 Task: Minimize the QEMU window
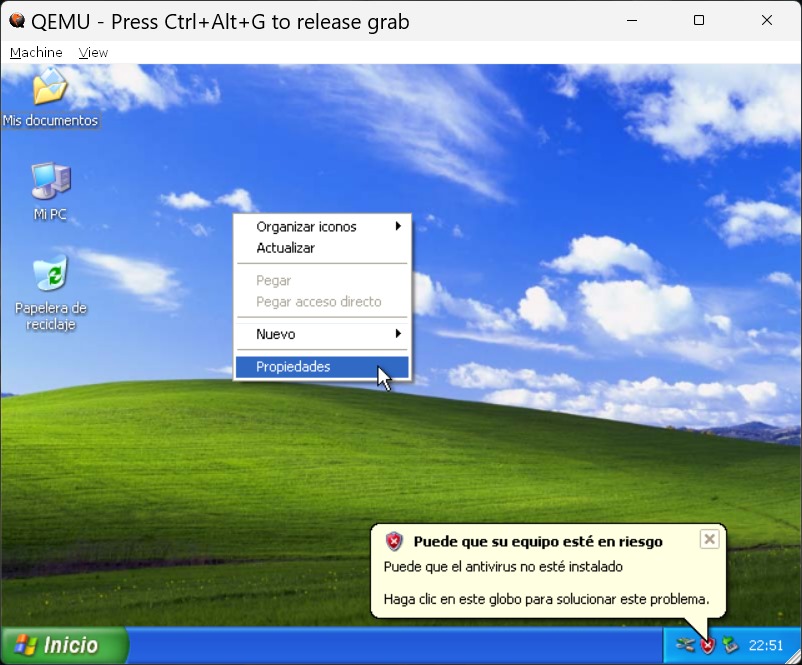632,20
